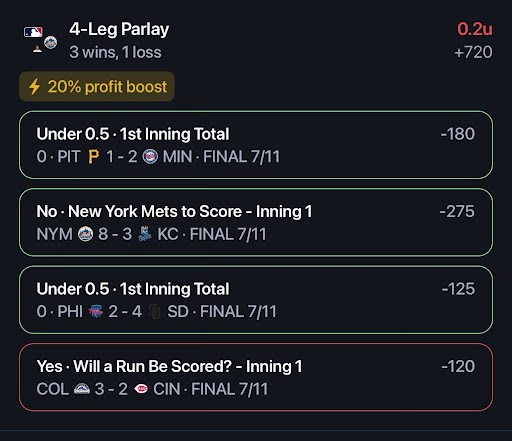
Task: Click the Colorado Rockies logo icon
Action: (x=82, y=389)
